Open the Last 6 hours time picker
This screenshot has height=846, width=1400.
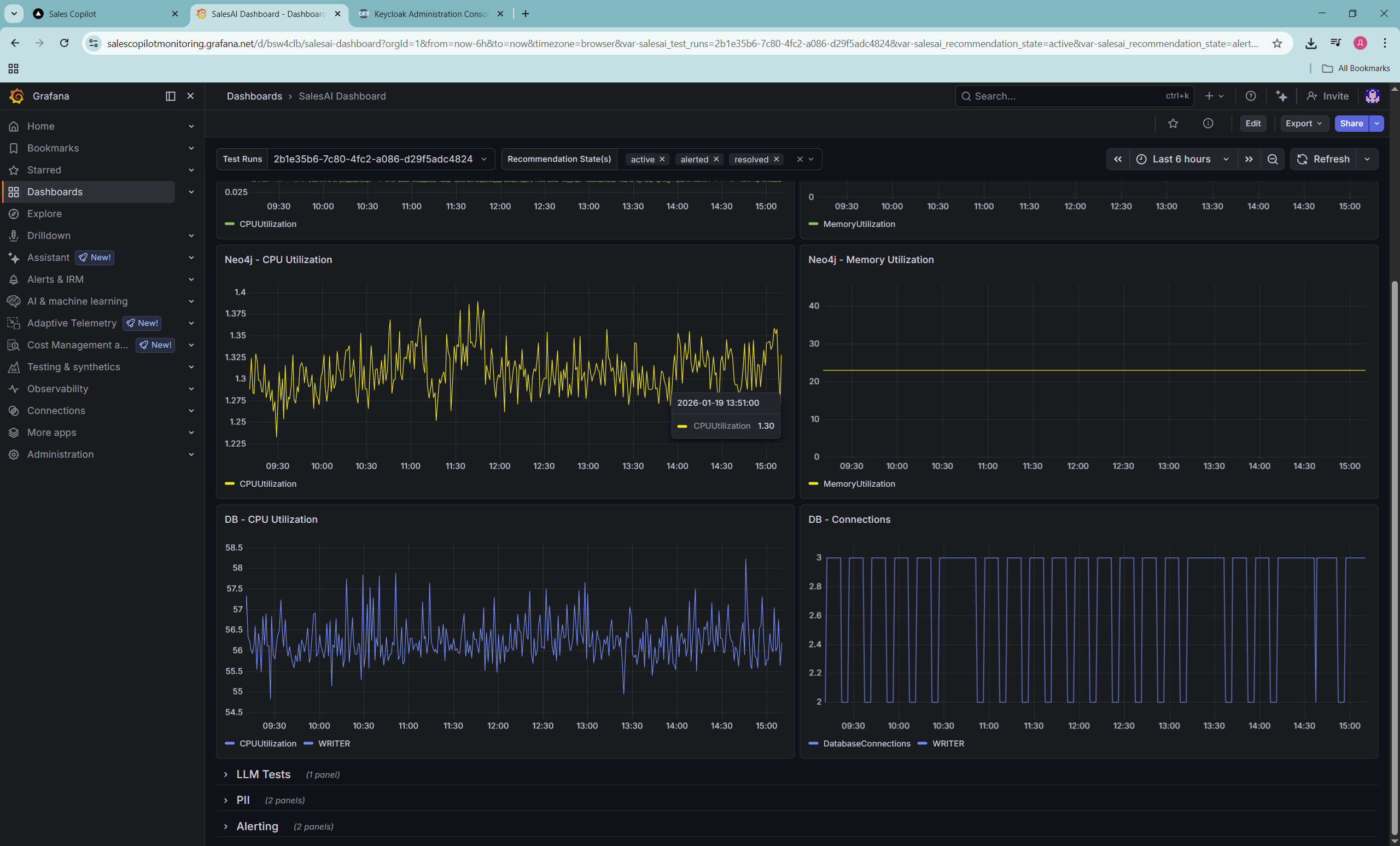[x=1181, y=159]
